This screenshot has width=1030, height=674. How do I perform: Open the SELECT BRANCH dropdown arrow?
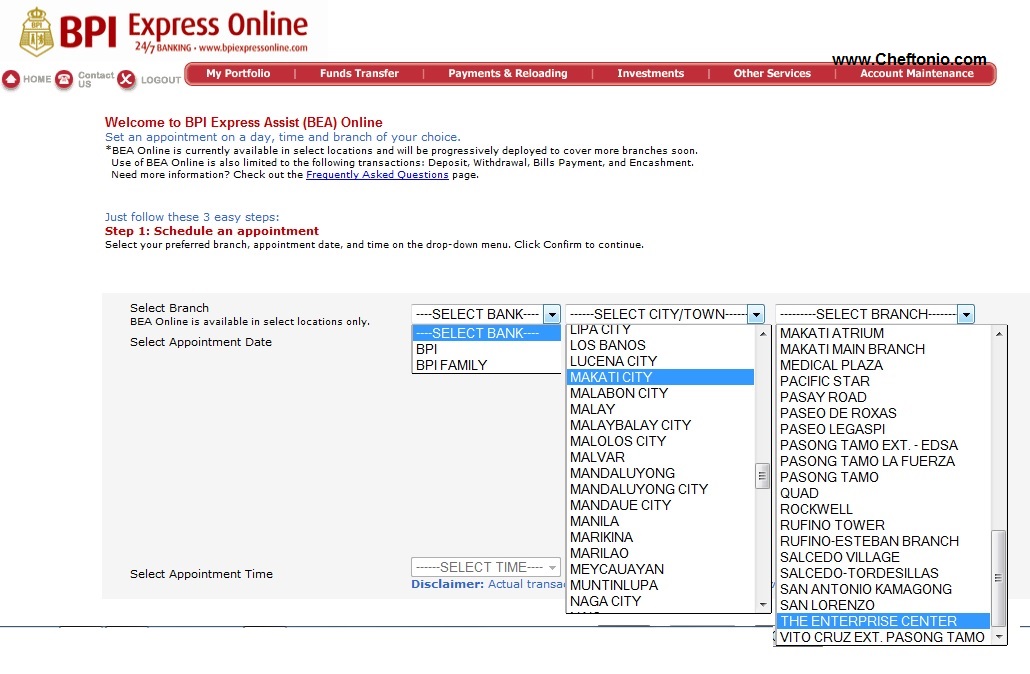click(965, 313)
